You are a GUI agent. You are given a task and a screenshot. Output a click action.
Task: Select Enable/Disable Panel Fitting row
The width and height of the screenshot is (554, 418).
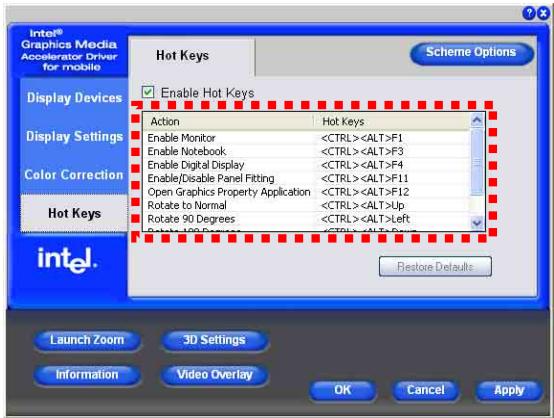(x=306, y=178)
